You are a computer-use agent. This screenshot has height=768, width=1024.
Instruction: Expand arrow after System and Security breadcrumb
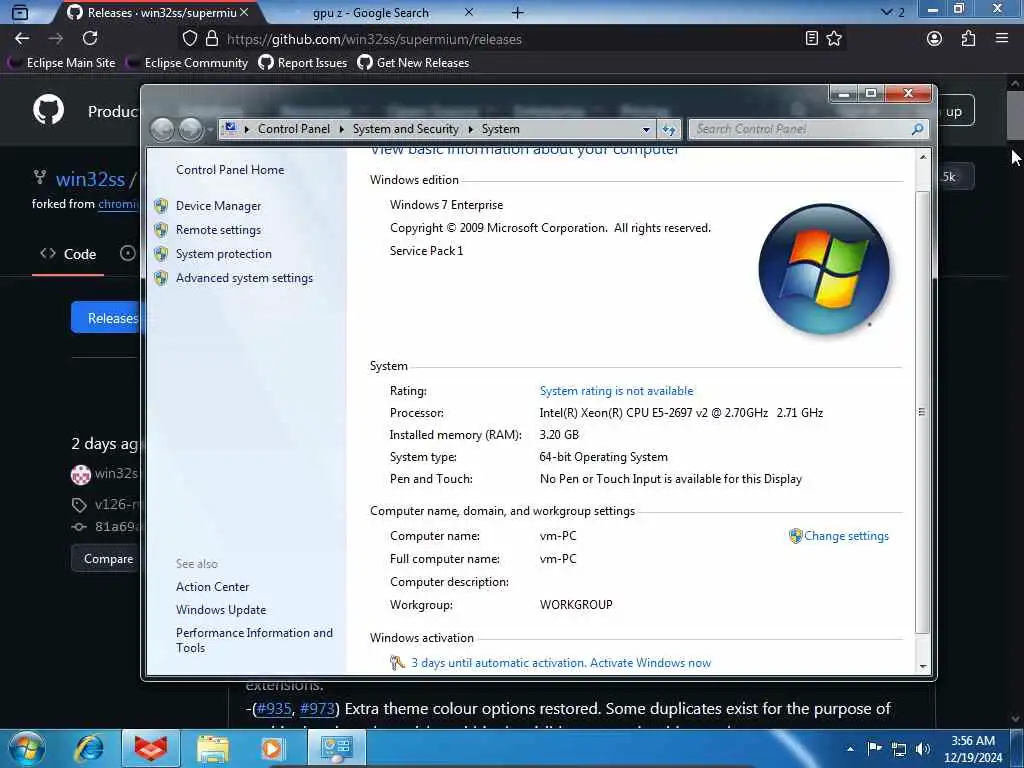tap(470, 129)
